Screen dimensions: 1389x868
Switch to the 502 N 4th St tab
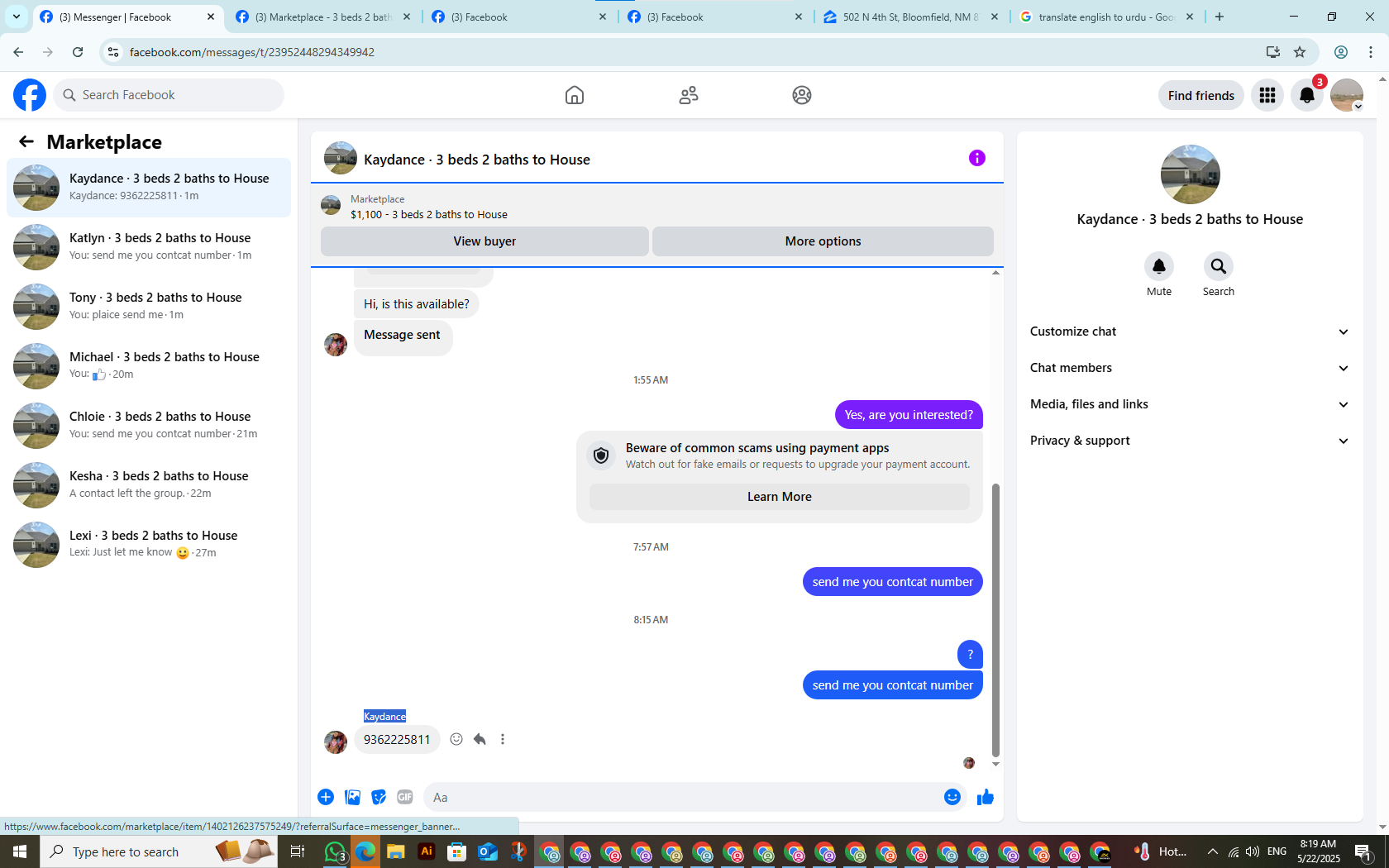(x=910, y=17)
